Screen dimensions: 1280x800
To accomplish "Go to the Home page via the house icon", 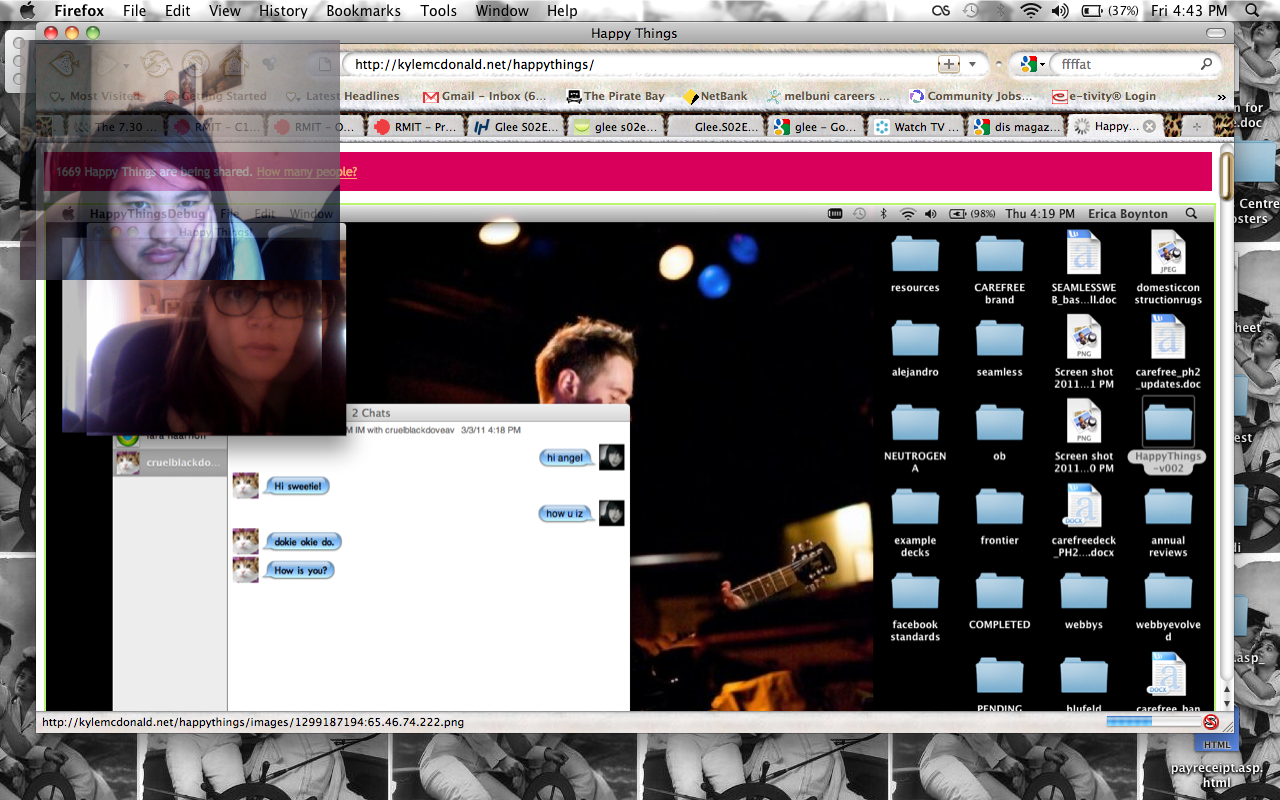I will click(x=236, y=65).
